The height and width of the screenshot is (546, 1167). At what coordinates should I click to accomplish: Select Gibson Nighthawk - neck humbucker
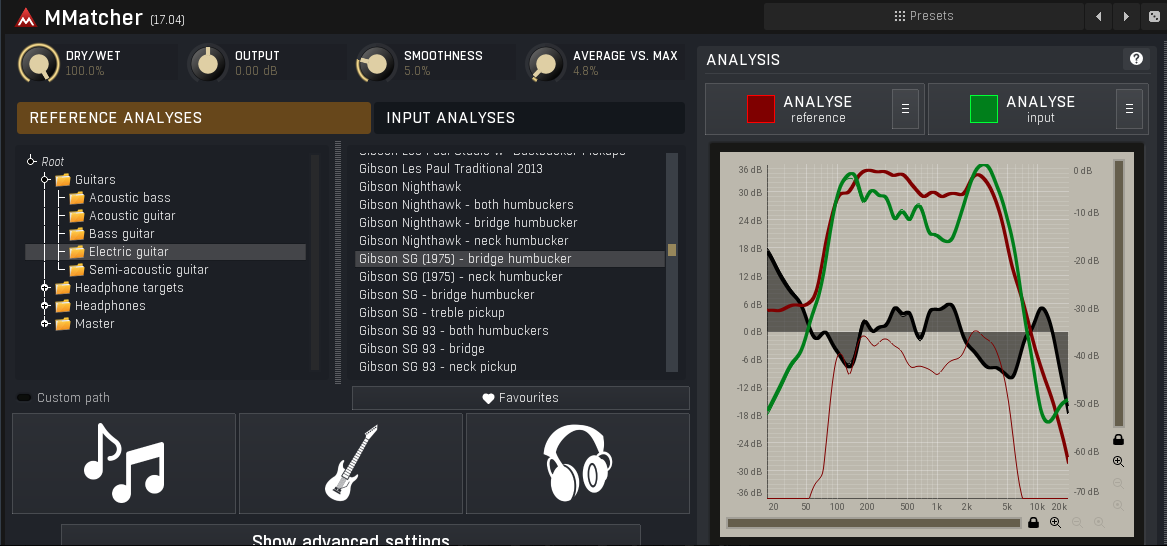coord(510,240)
